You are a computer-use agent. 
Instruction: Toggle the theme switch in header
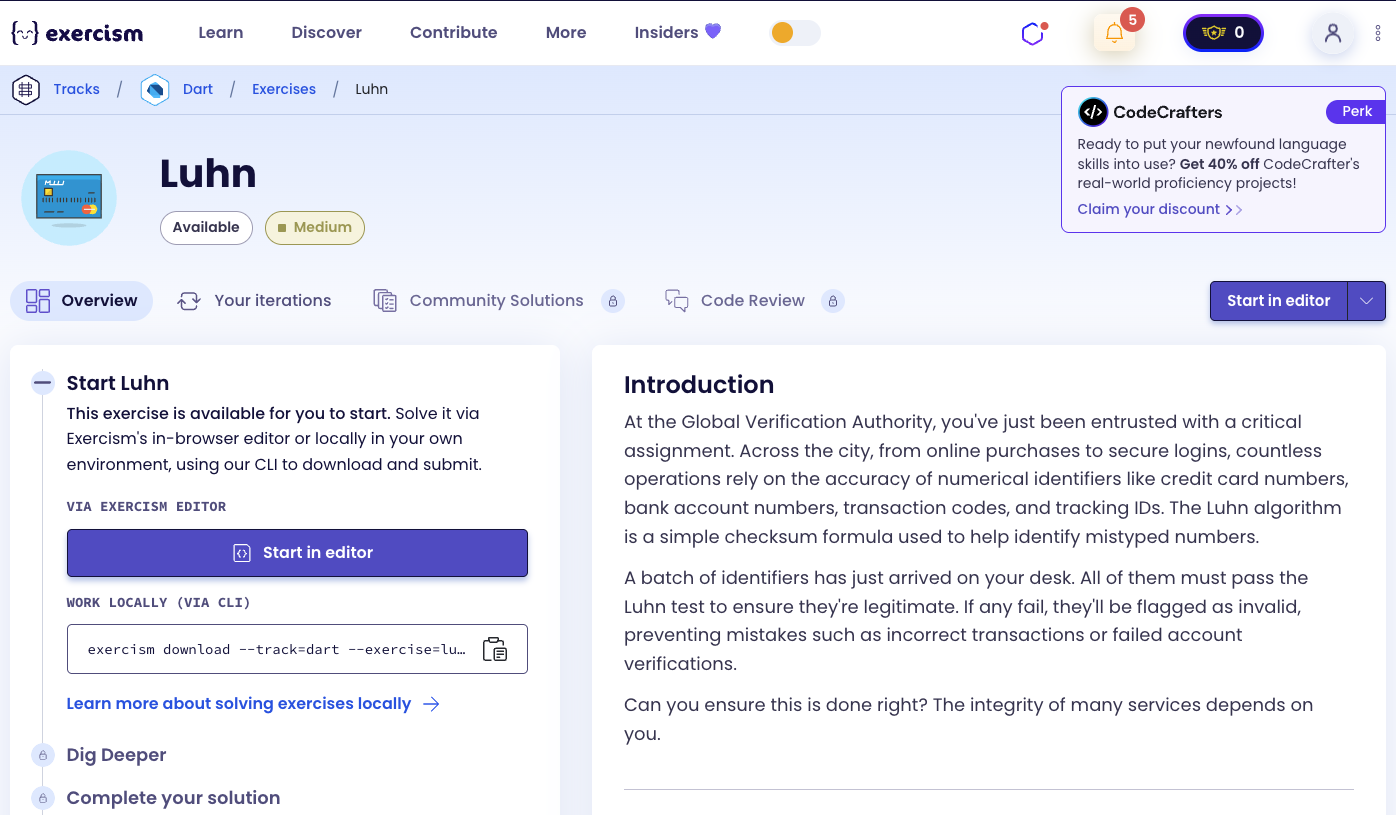point(795,33)
